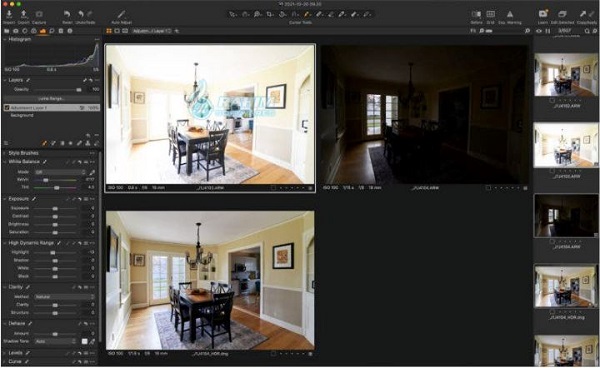The width and height of the screenshot is (600, 368).
Task: Click the Import icon in toolbar
Action: (9, 15)
